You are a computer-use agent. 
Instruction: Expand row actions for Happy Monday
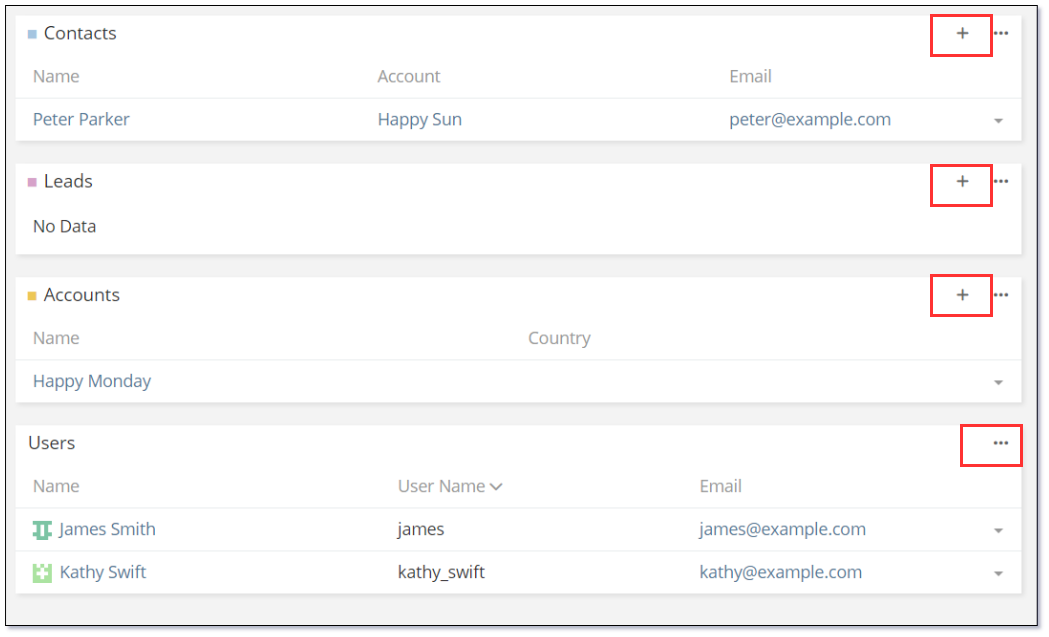pos(998,383)
